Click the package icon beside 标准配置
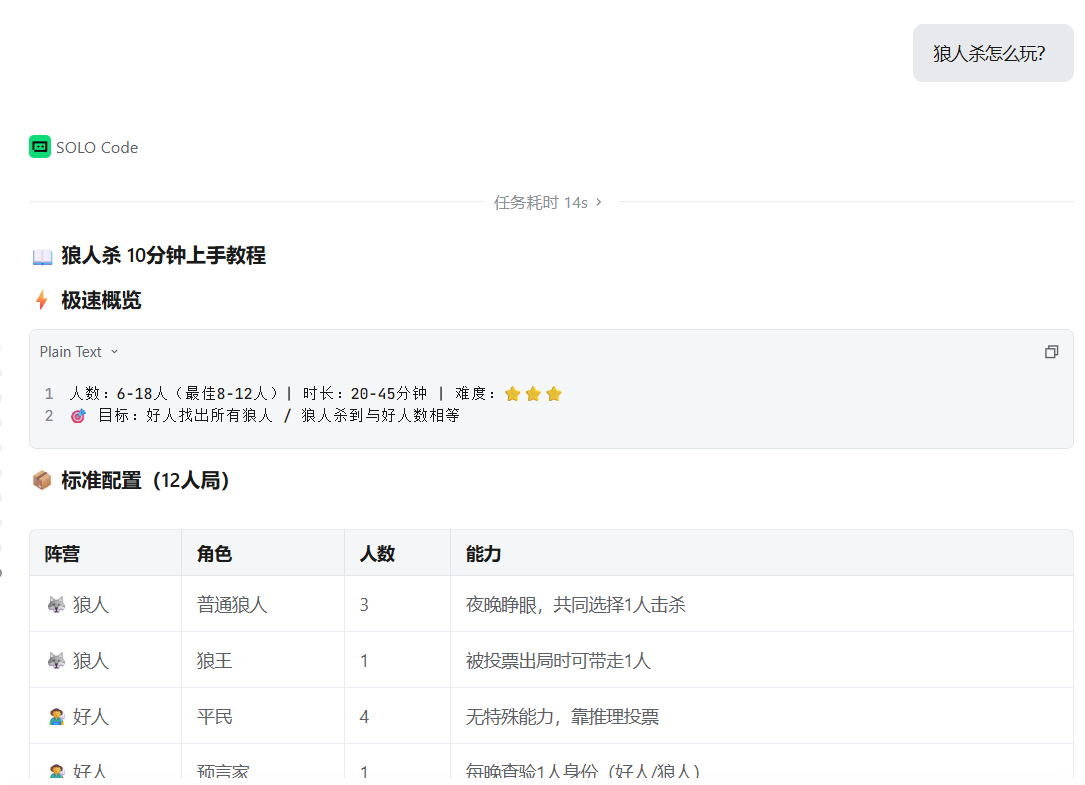This screenshot has width=1085, height=785. click(x=42, y=480)
